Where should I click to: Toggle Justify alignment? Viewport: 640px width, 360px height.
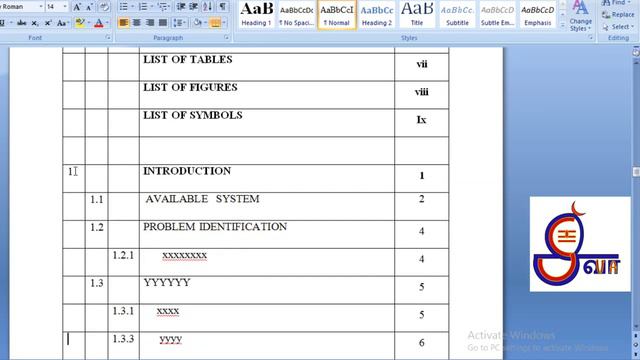click(163, 23)
